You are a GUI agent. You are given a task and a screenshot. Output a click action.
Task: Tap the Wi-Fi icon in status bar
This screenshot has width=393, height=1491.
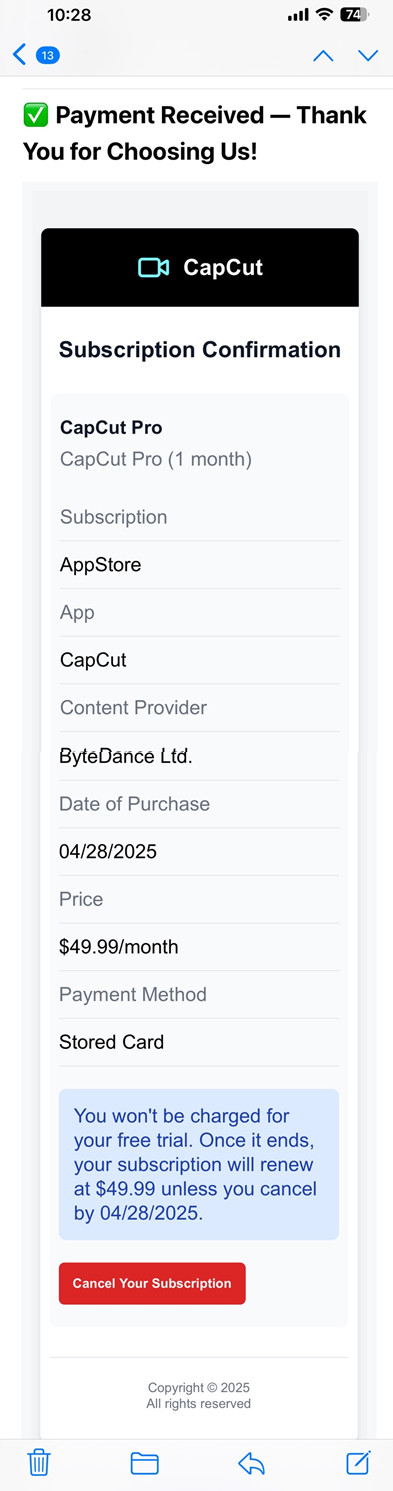click(324, 15)
